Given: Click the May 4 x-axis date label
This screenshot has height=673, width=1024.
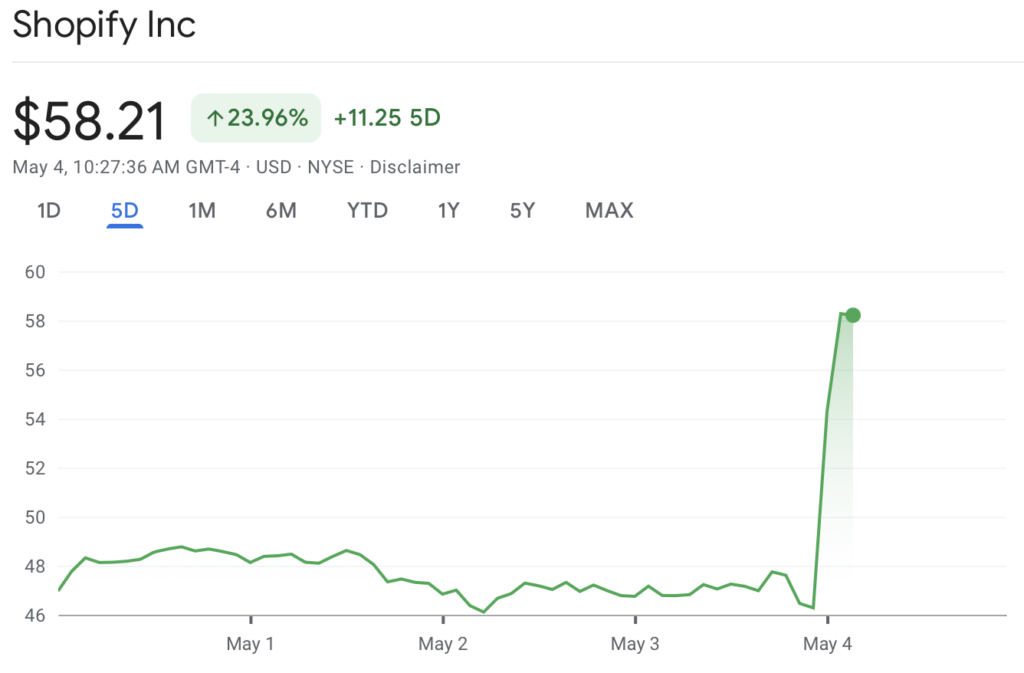Looking at the screenshot, I should tap(827, 644).
